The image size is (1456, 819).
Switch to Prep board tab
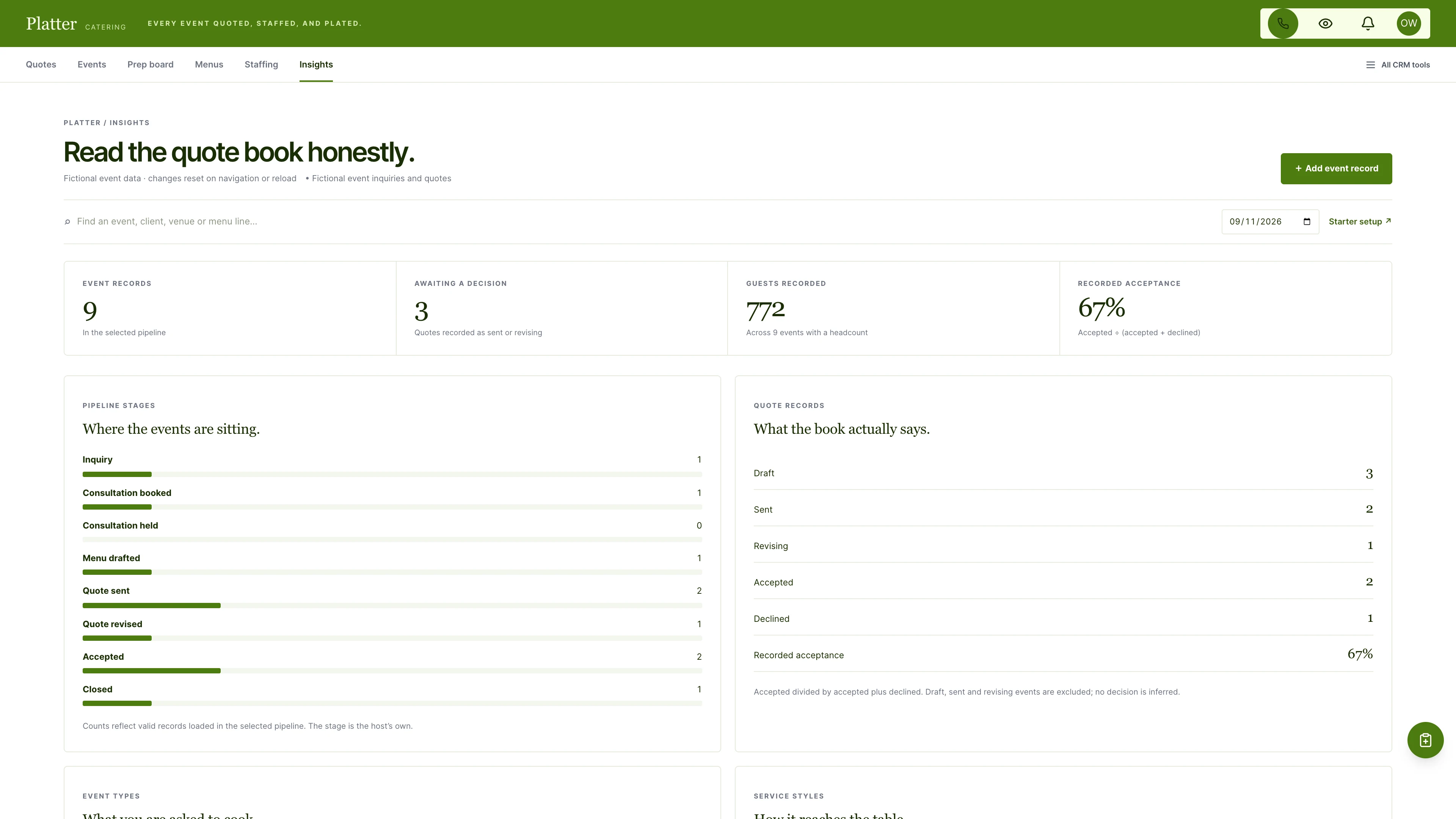pyautogui.click(x=151, y=64)
